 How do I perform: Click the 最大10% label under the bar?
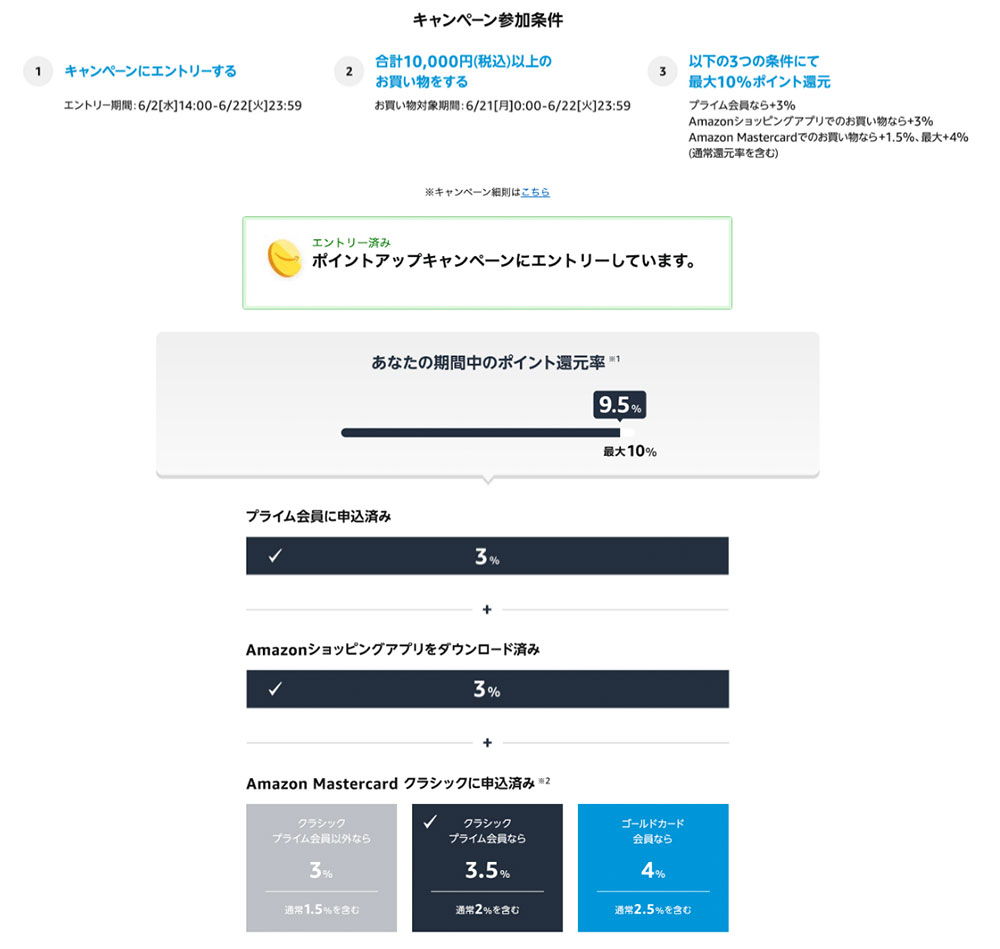[x=630, y=452]
